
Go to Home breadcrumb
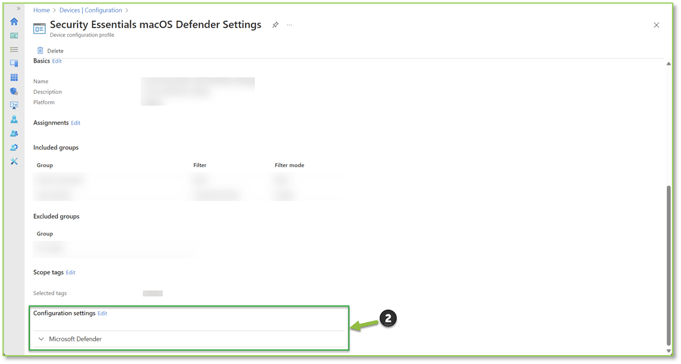tap(41, 10)
